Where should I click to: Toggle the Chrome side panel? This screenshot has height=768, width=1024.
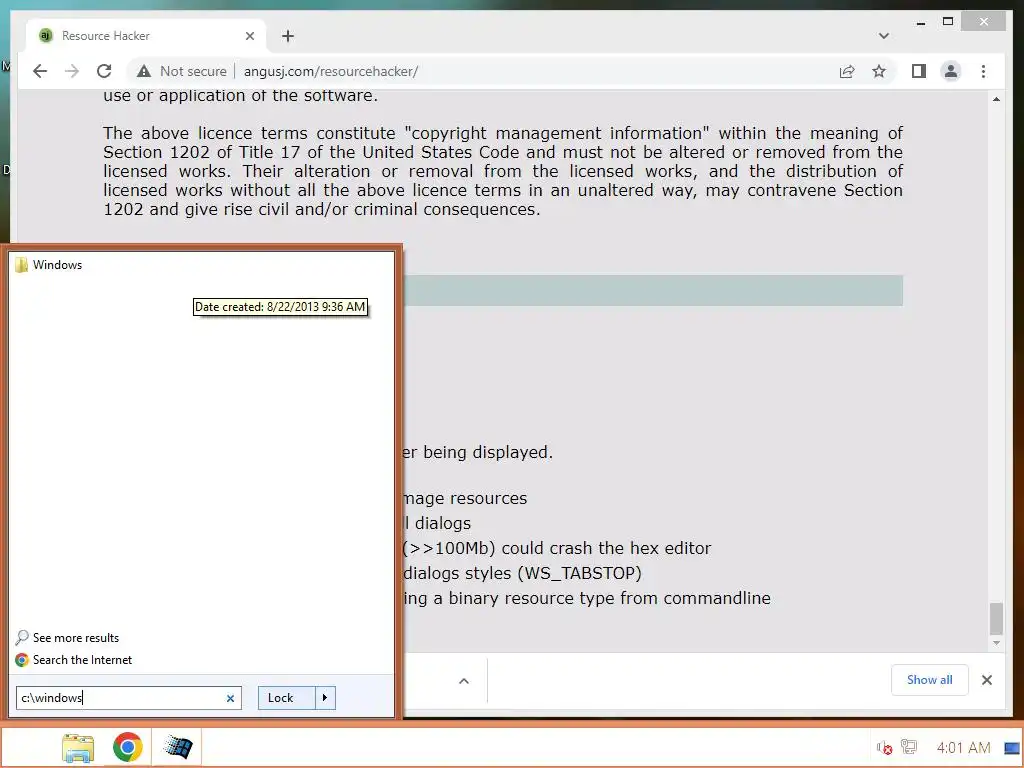(x=919, y=71)
